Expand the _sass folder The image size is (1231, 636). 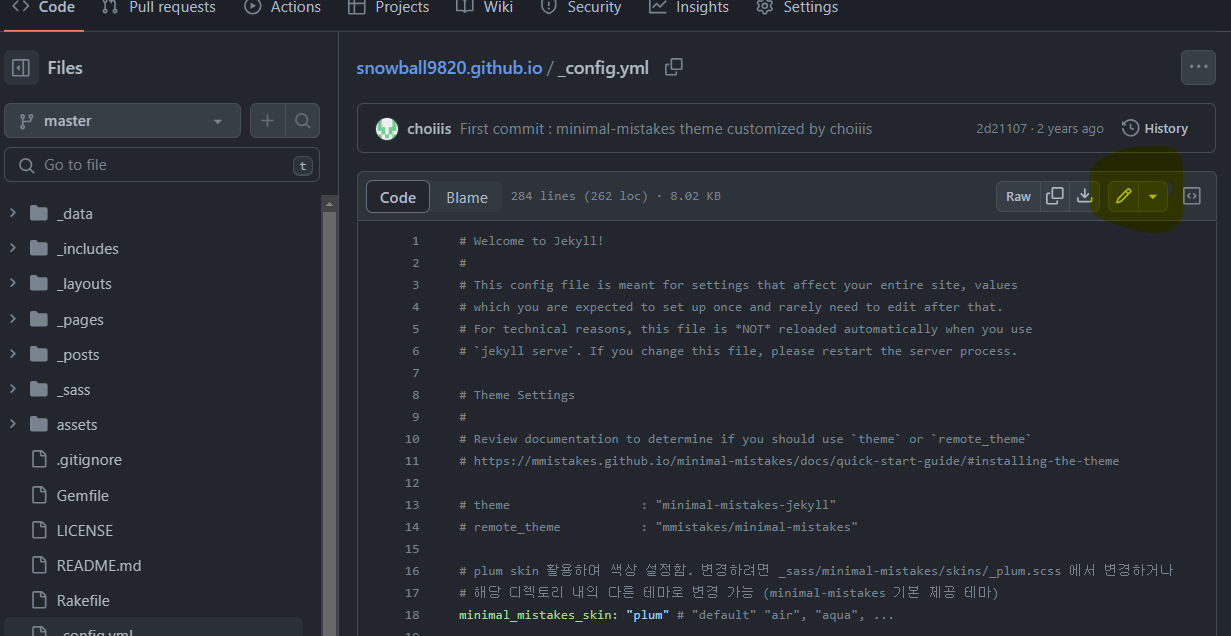pos(12,390)
